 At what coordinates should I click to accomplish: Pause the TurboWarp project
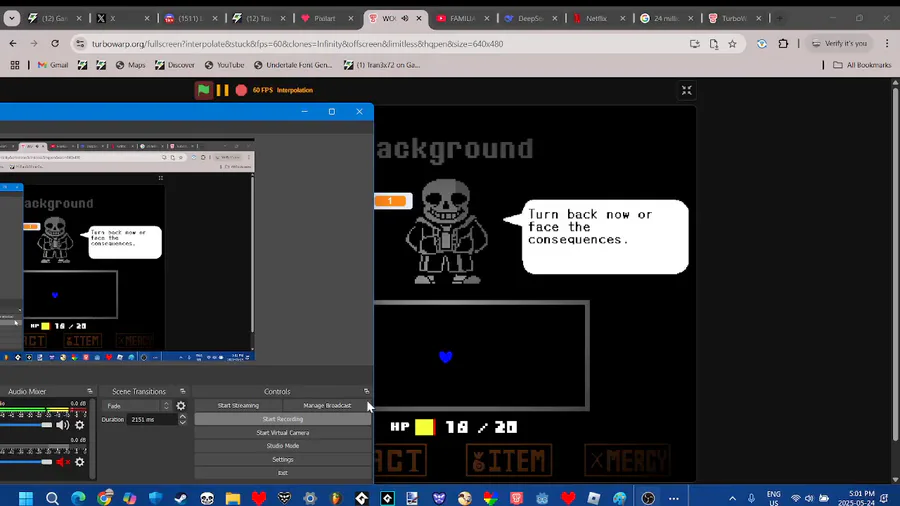tap(223, 90)
